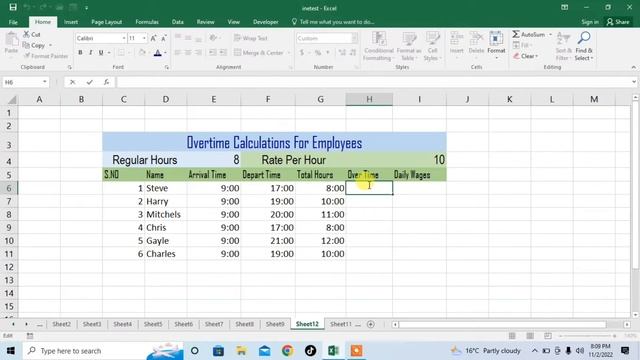Click the taskbar search box

[x=103, y=351]
